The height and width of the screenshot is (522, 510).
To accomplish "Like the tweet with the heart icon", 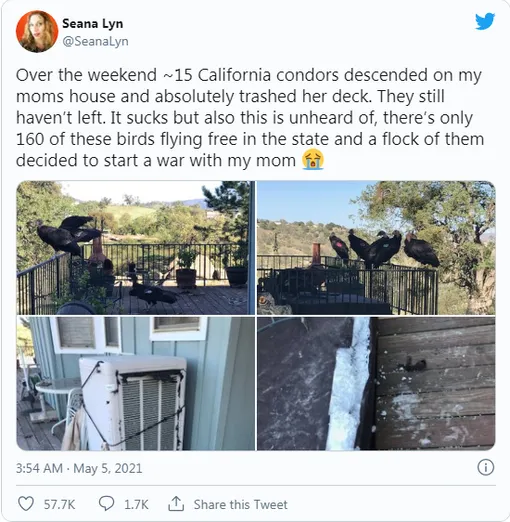I will (x=26, y=504).
